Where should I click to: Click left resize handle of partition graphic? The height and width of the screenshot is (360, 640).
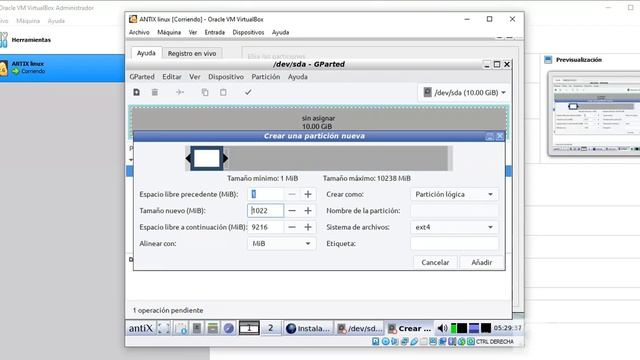(x=188, y=158)
